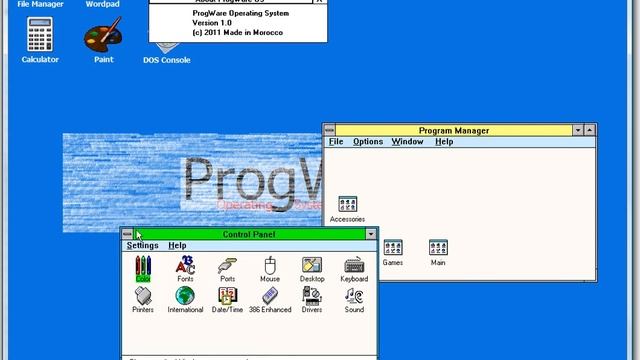This screenshot has width=640, height=360.
Task: Maximize Program Manager with up arrow
Action: tap(590, 130)
